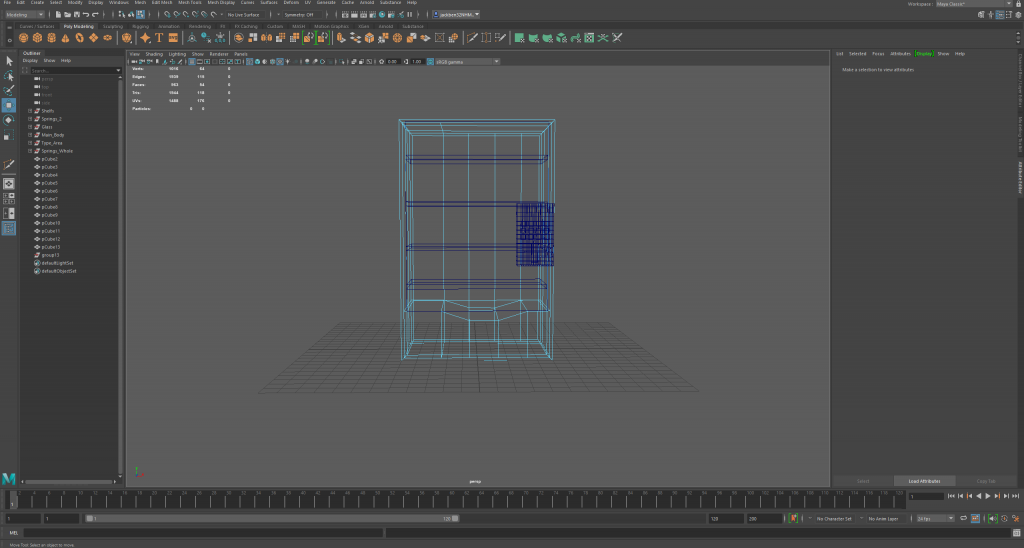
Task: Select the Lasso tool in the toolbox
Action: [9, 76]
